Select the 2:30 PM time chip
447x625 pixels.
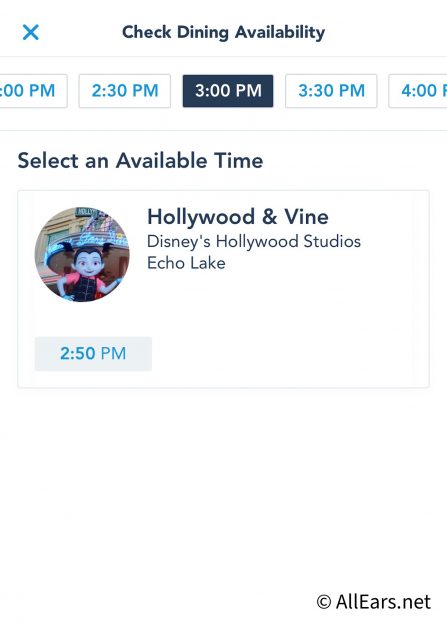click(x=125, y=91)
